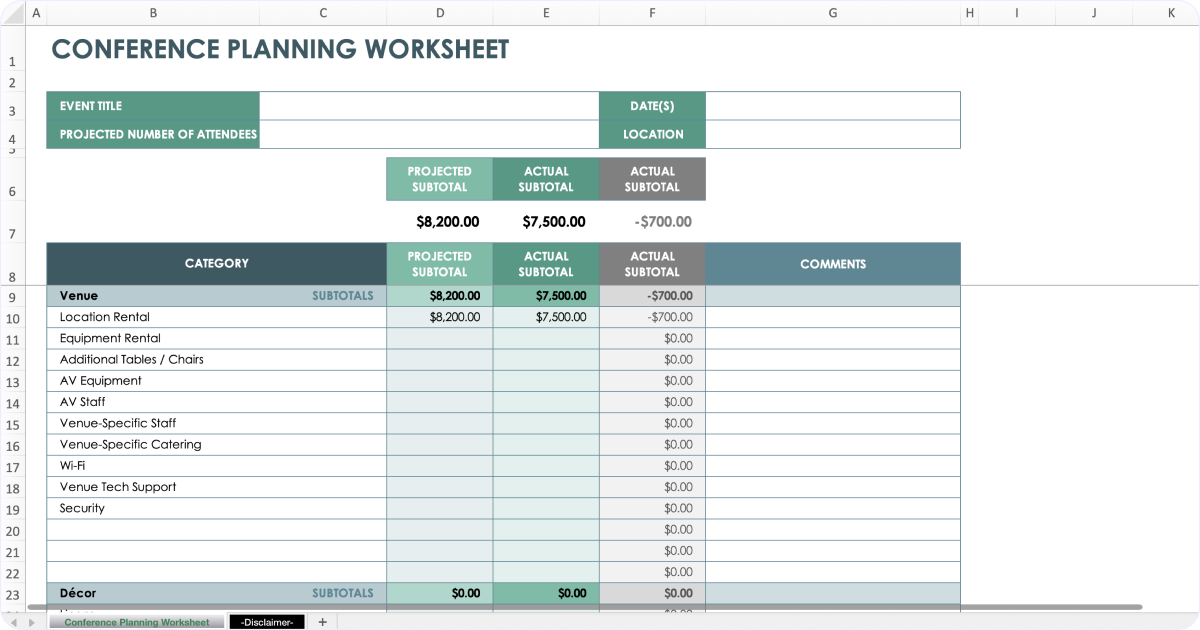The width and height of the screenshot is (1200, 630).
Task: Click the Event Title entry field
Action: [x=428, y=105]
